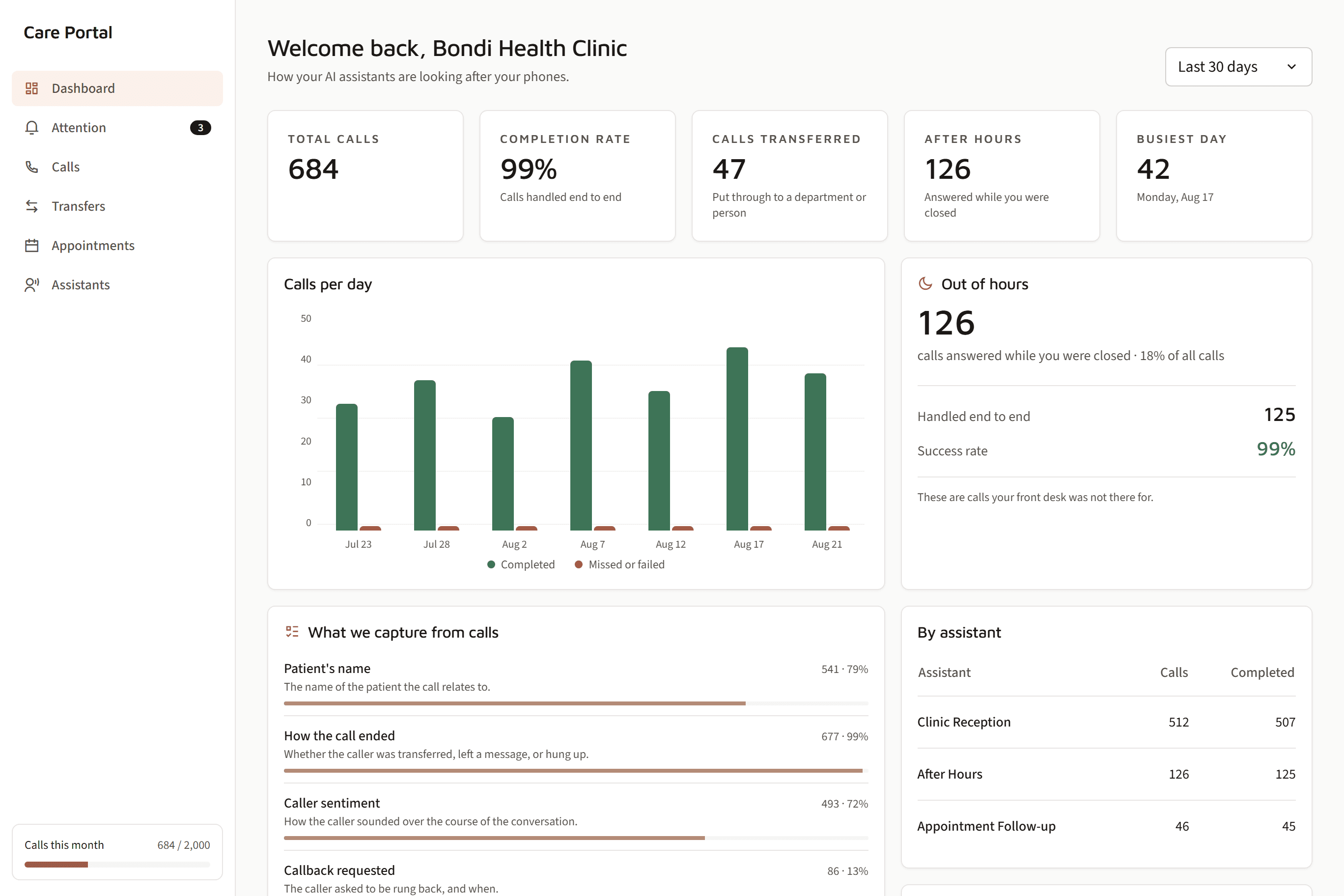Viewport: 1344px width, 896px height.
Task: Click the Success rate 99% value
Action: click(x=1276, y=449)
